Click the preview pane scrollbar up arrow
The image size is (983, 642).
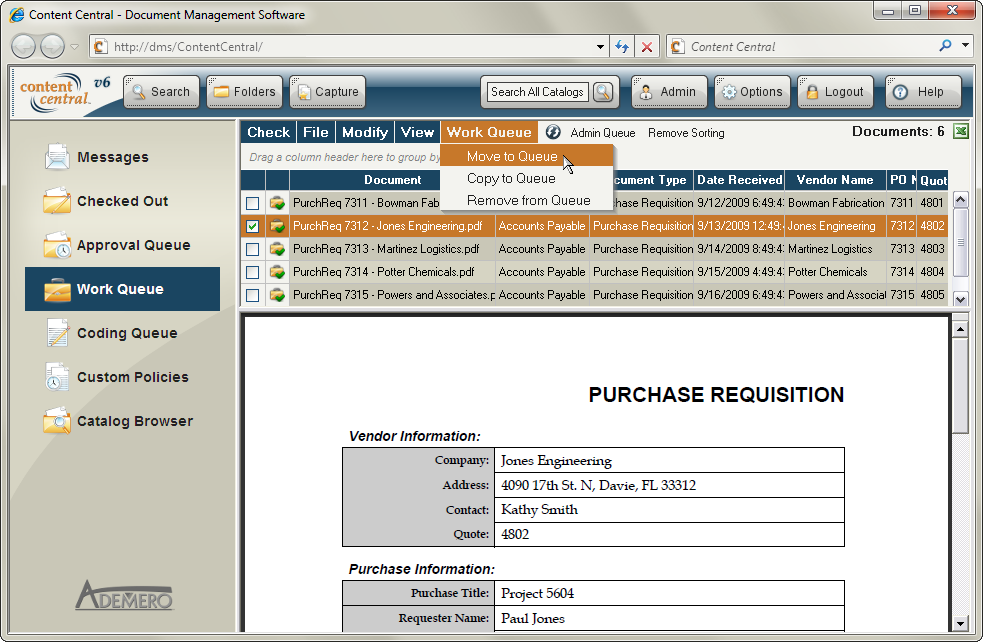click(x=960, y=329)
